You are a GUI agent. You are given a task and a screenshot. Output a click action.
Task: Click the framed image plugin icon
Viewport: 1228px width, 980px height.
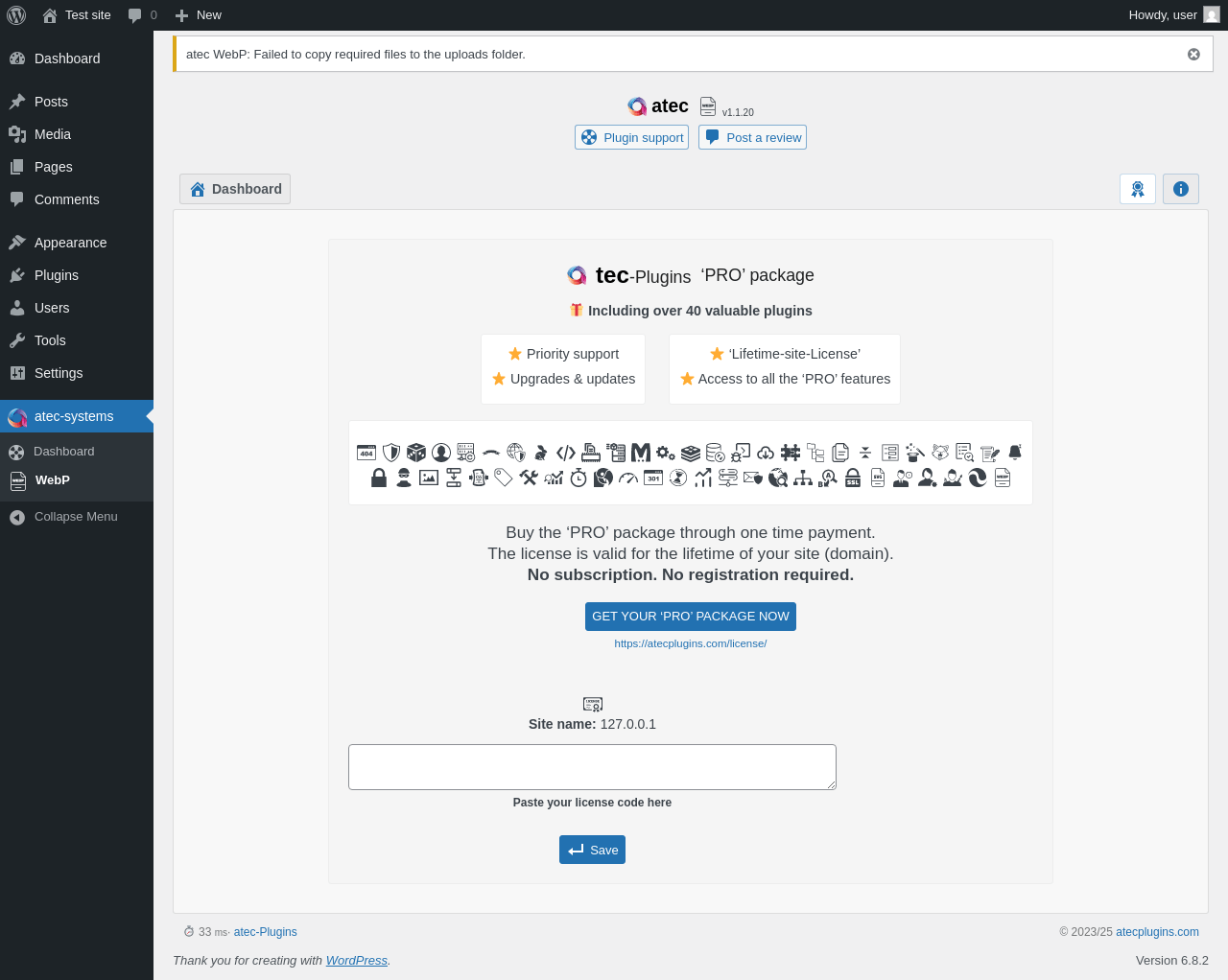pos(429,478)
